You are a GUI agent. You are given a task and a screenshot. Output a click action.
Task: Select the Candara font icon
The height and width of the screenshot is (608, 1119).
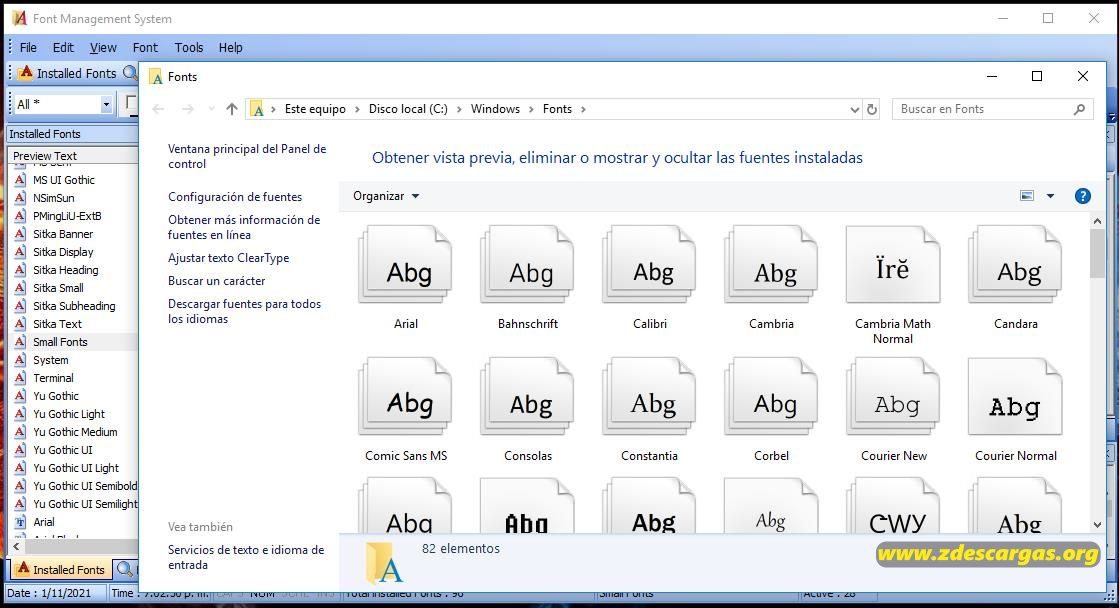pos(1016,265)
